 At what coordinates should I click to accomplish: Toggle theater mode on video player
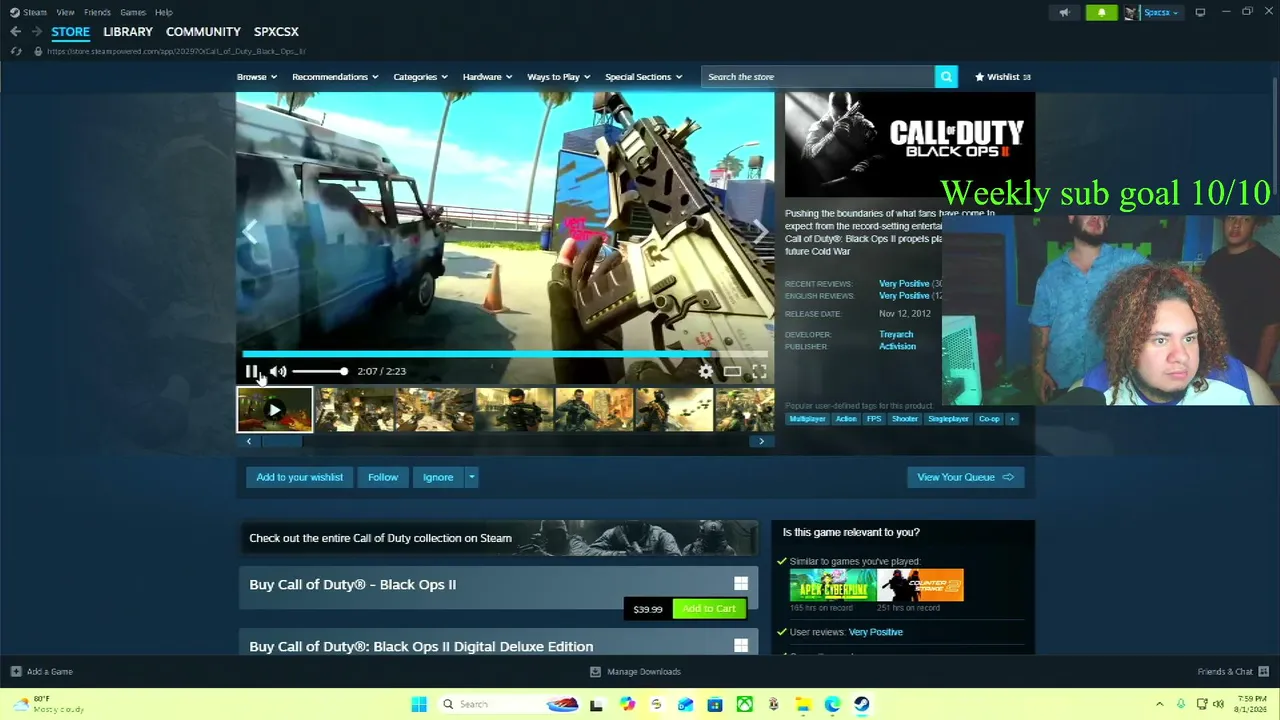[x=732, y=372]
